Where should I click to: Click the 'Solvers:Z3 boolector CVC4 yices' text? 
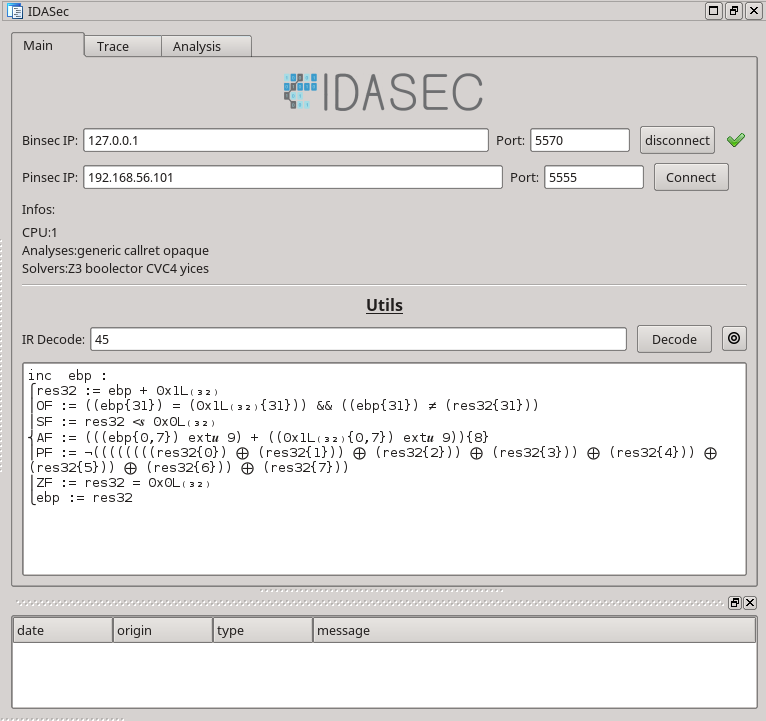(115, 269)
